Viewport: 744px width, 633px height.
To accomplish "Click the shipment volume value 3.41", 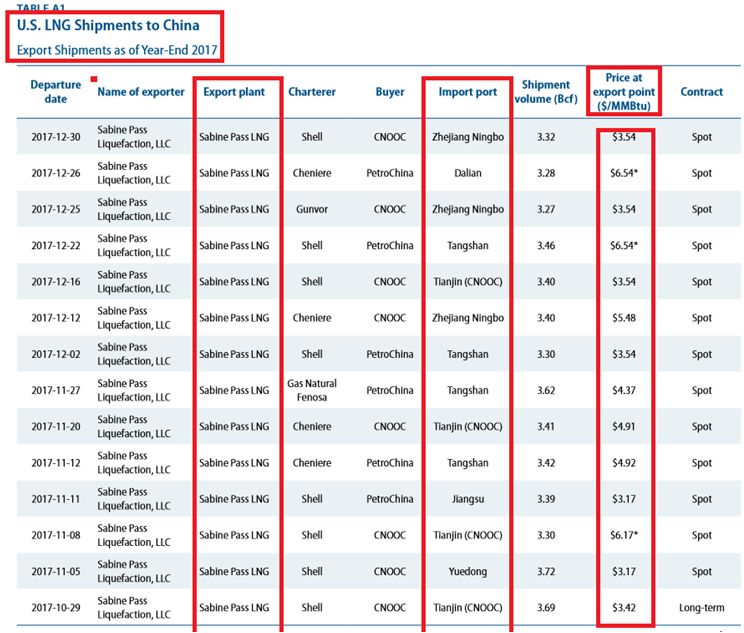I will pos(546,427).
